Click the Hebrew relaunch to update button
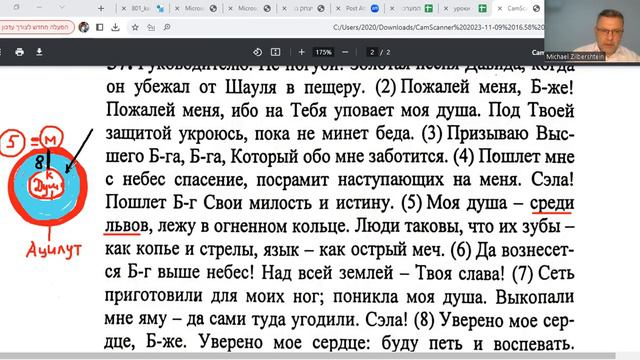This screenshot has width=640, height=360. click(x=37, y=27)
